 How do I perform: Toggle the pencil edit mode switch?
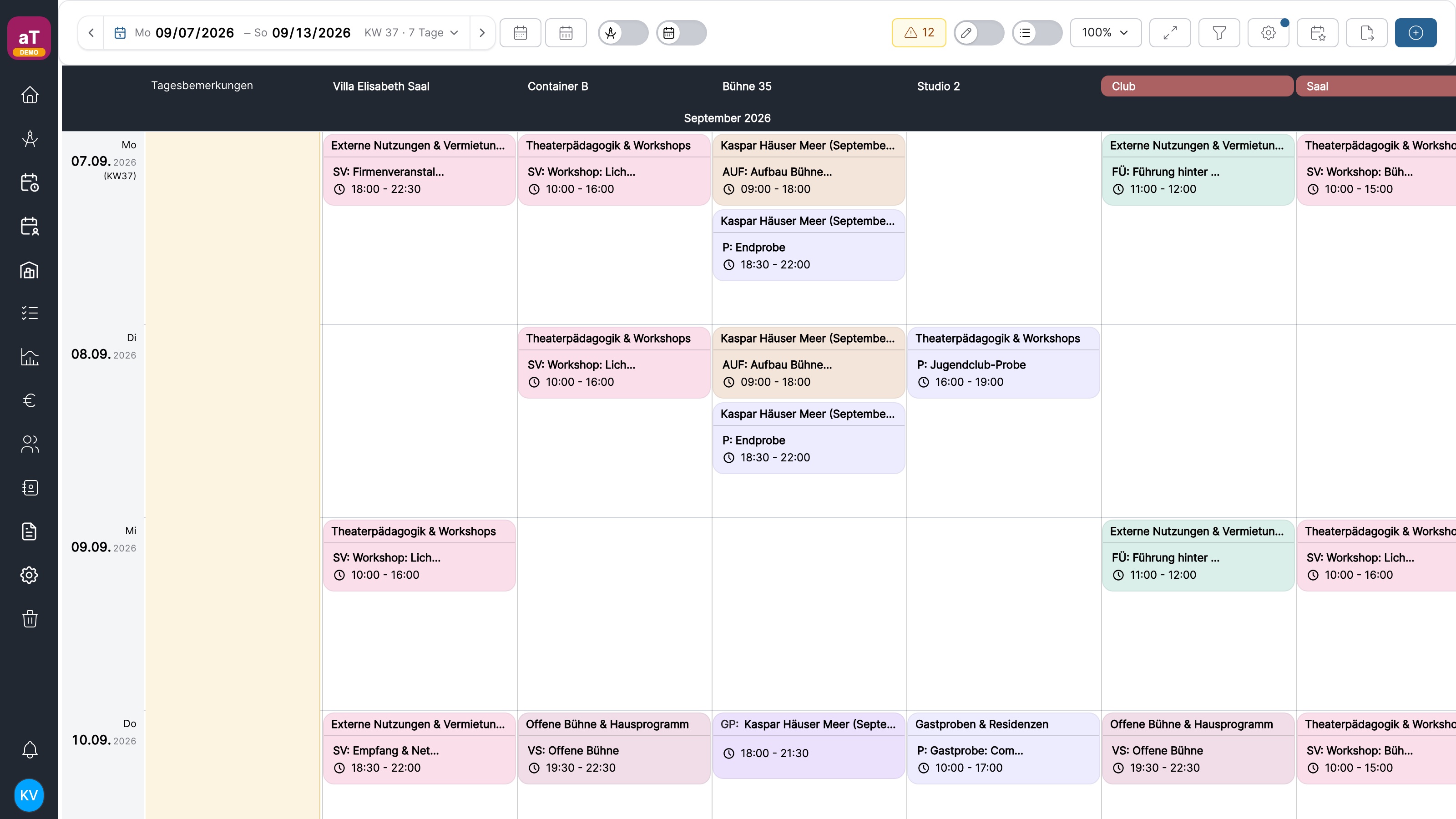point(979,33)
